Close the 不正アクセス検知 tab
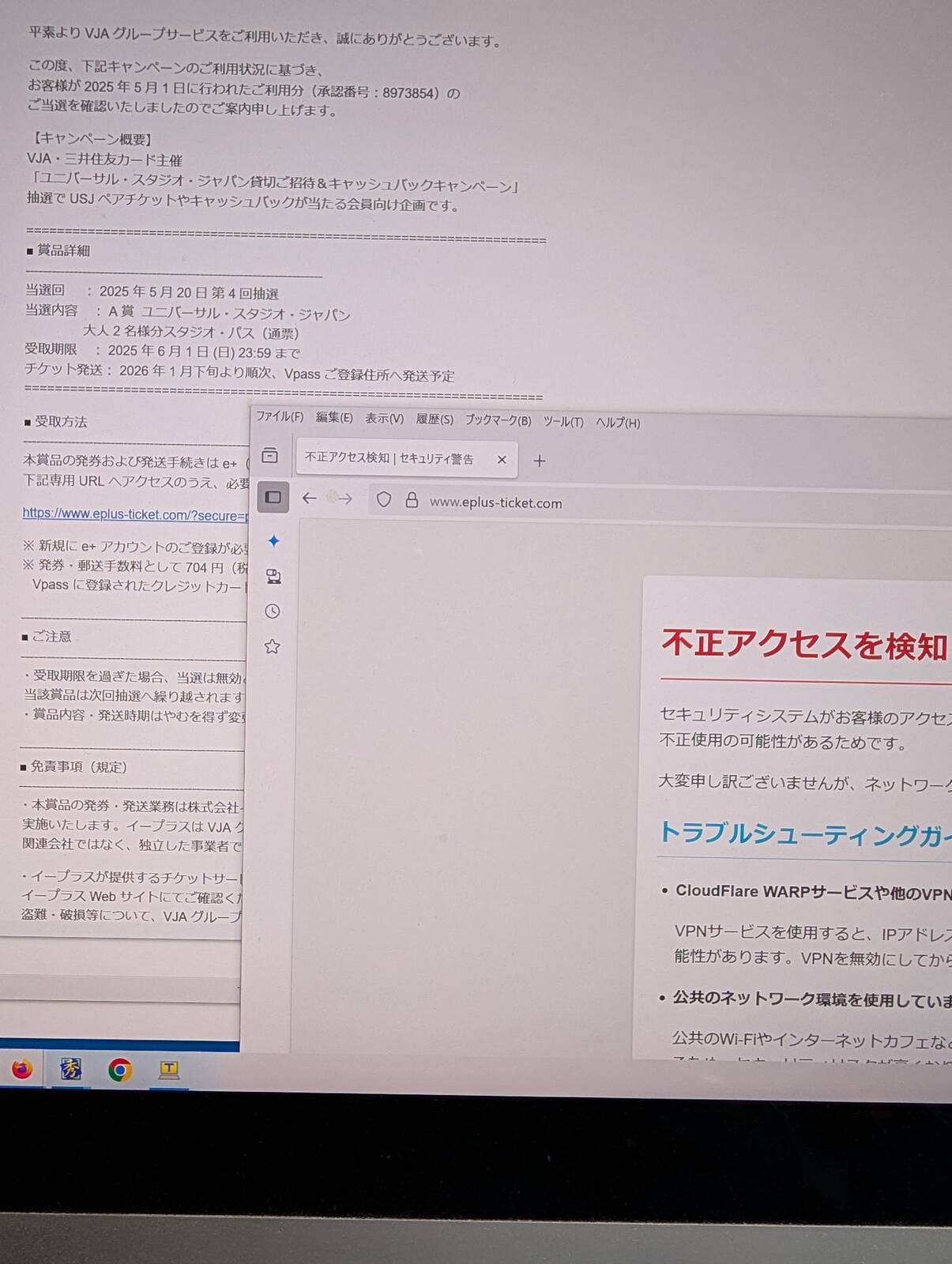The height and width of the screenshot is (1264, 952). click(x=502, y=460)
